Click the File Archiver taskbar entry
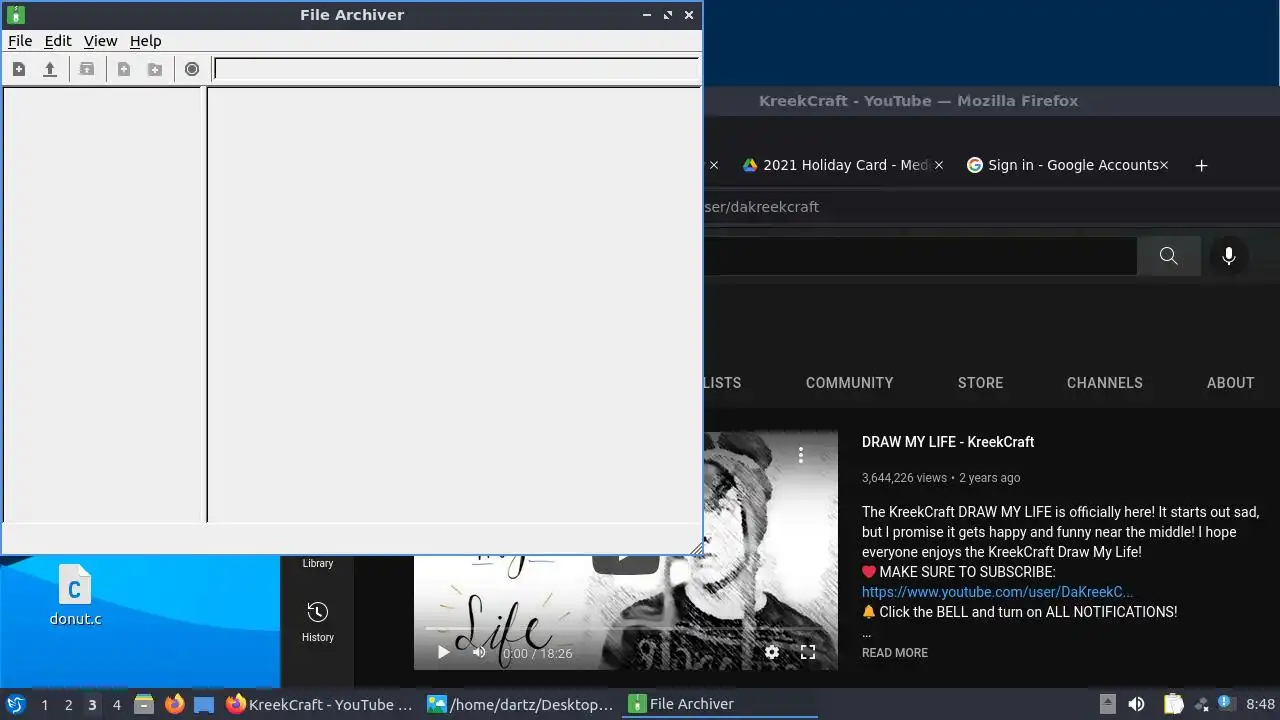The width and height of the screenshot is (1280, 720). pos(720,704)
